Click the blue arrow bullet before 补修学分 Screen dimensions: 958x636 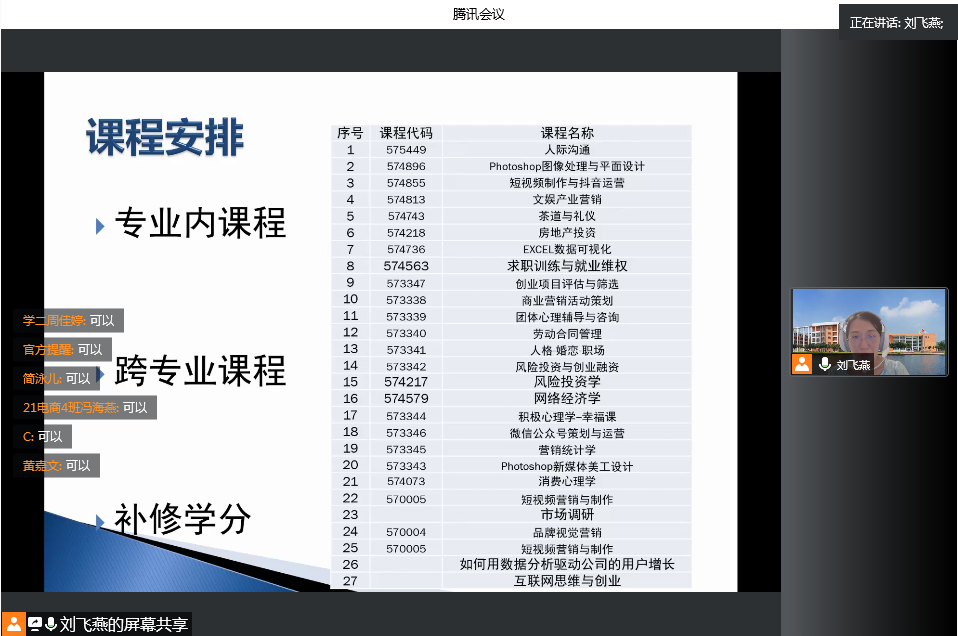tap(100, 521)
